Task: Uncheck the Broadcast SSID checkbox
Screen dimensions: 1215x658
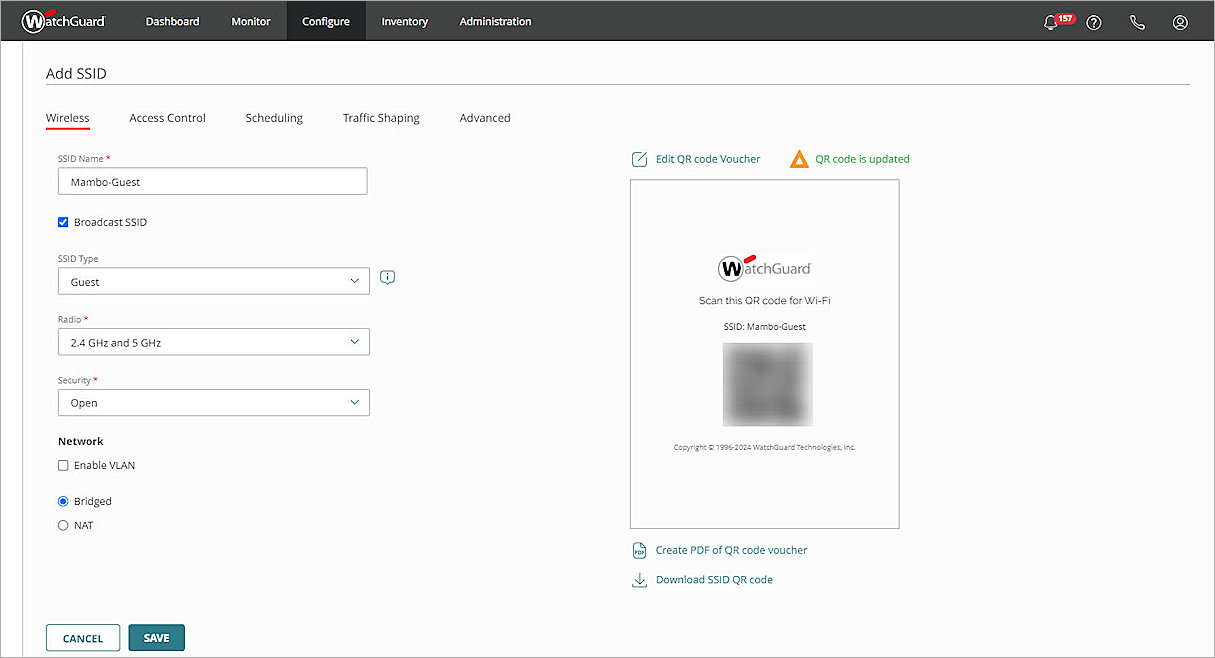Action: coord(62,222)
